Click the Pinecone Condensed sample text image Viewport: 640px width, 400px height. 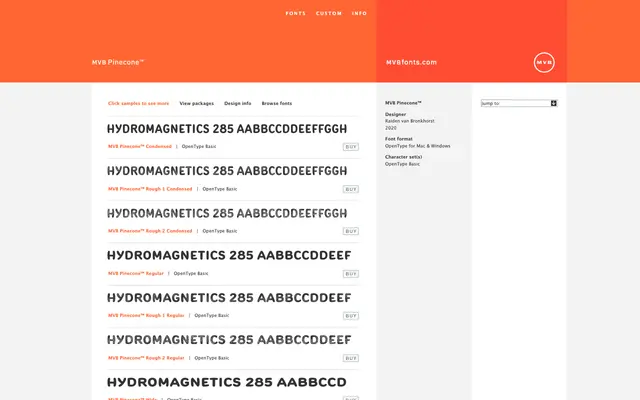(x=227, y=129)
